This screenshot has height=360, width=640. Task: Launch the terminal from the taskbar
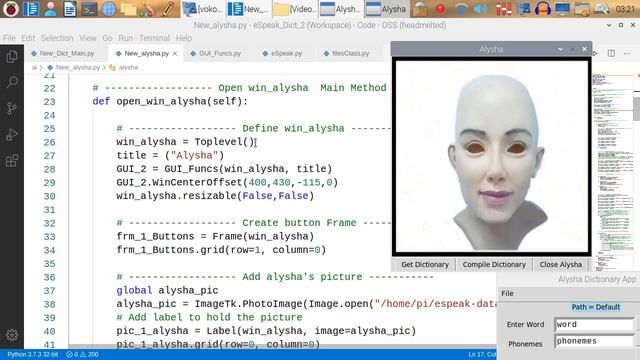click(89, 9)
